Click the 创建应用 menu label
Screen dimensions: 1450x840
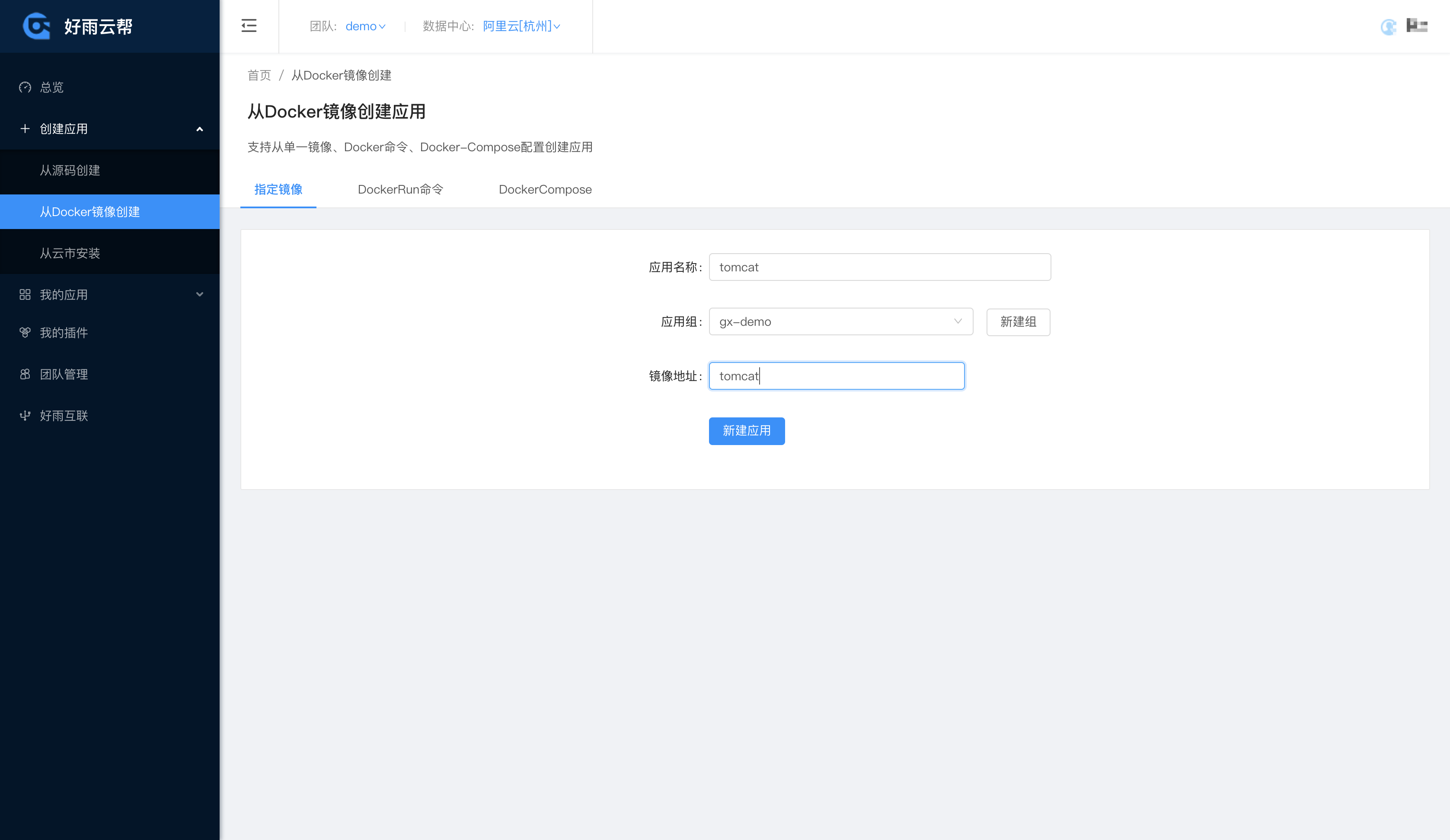coord(64,129)
